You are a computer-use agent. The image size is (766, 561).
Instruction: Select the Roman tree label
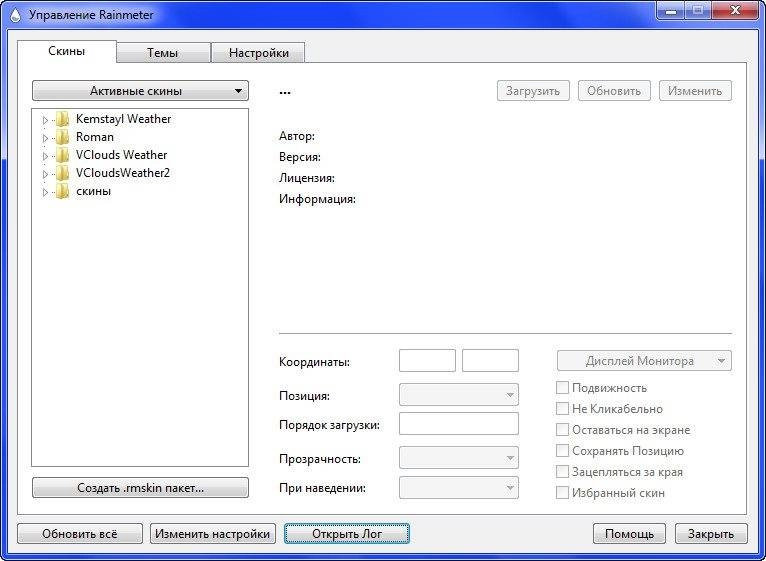click(95, 137)
